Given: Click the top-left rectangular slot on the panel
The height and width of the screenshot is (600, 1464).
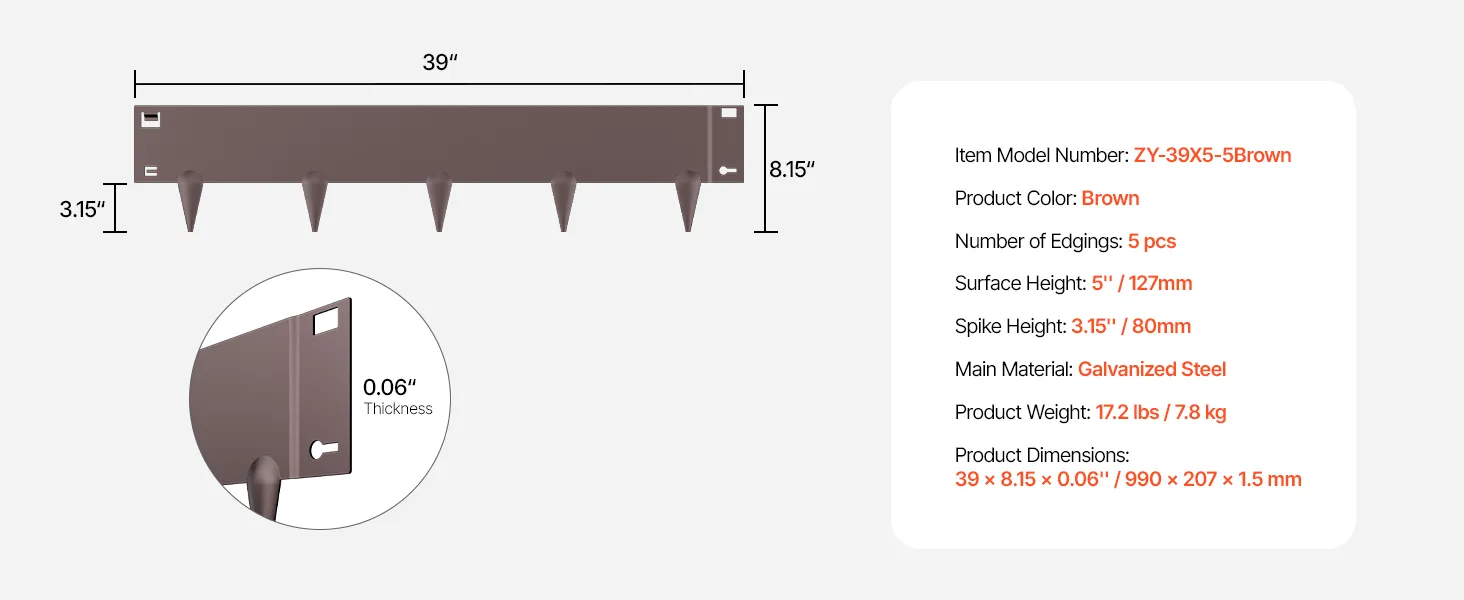Looking at the screenshot, I should point(150,119).
